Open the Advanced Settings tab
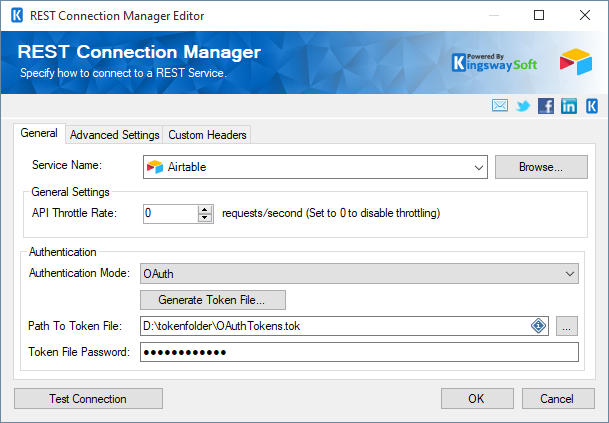 (114, 135)
